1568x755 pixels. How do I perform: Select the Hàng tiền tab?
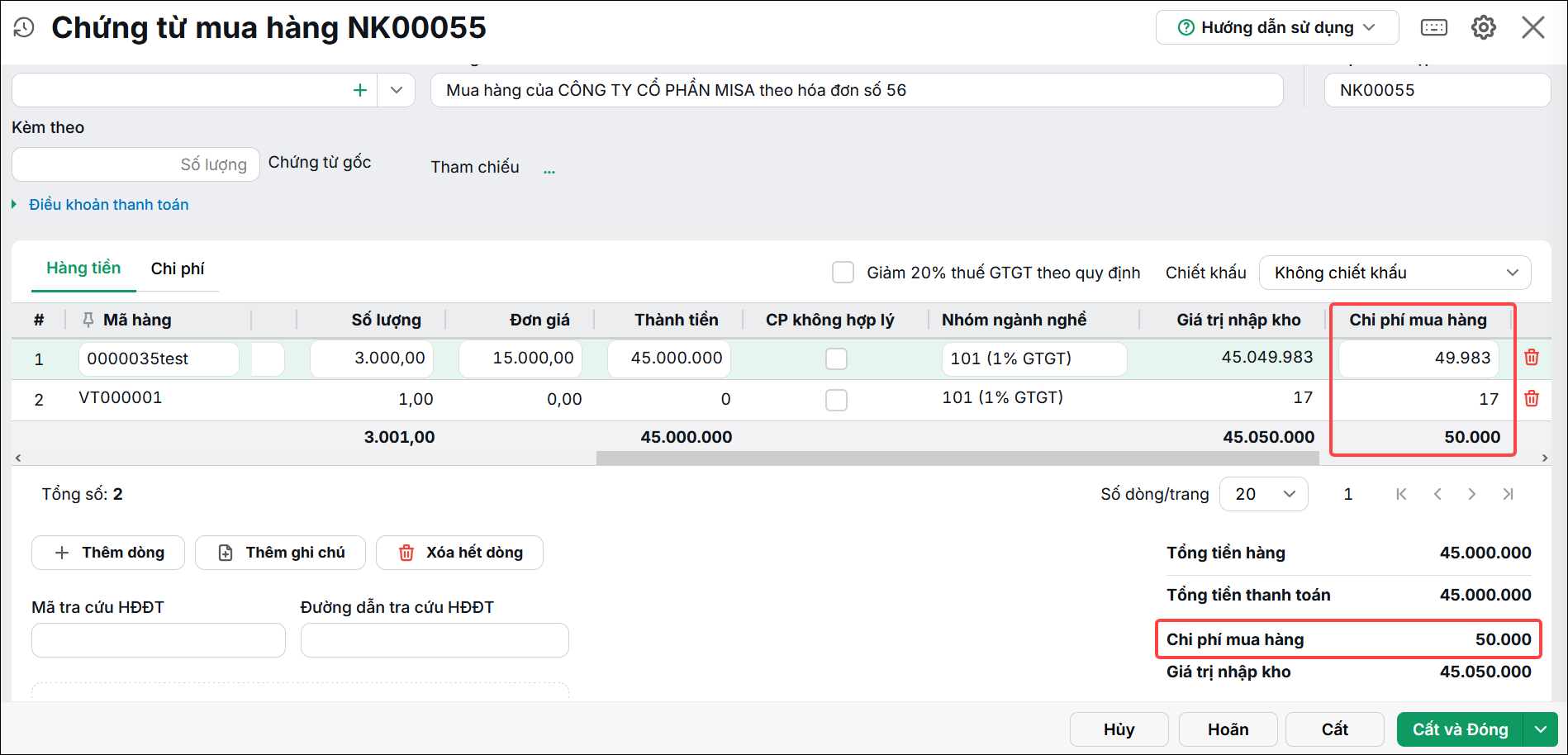point(83,268)
